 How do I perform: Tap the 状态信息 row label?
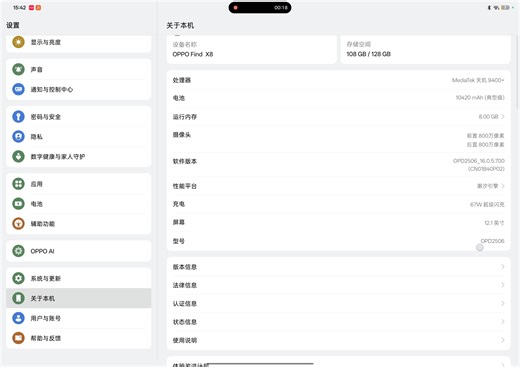(185, 322)
